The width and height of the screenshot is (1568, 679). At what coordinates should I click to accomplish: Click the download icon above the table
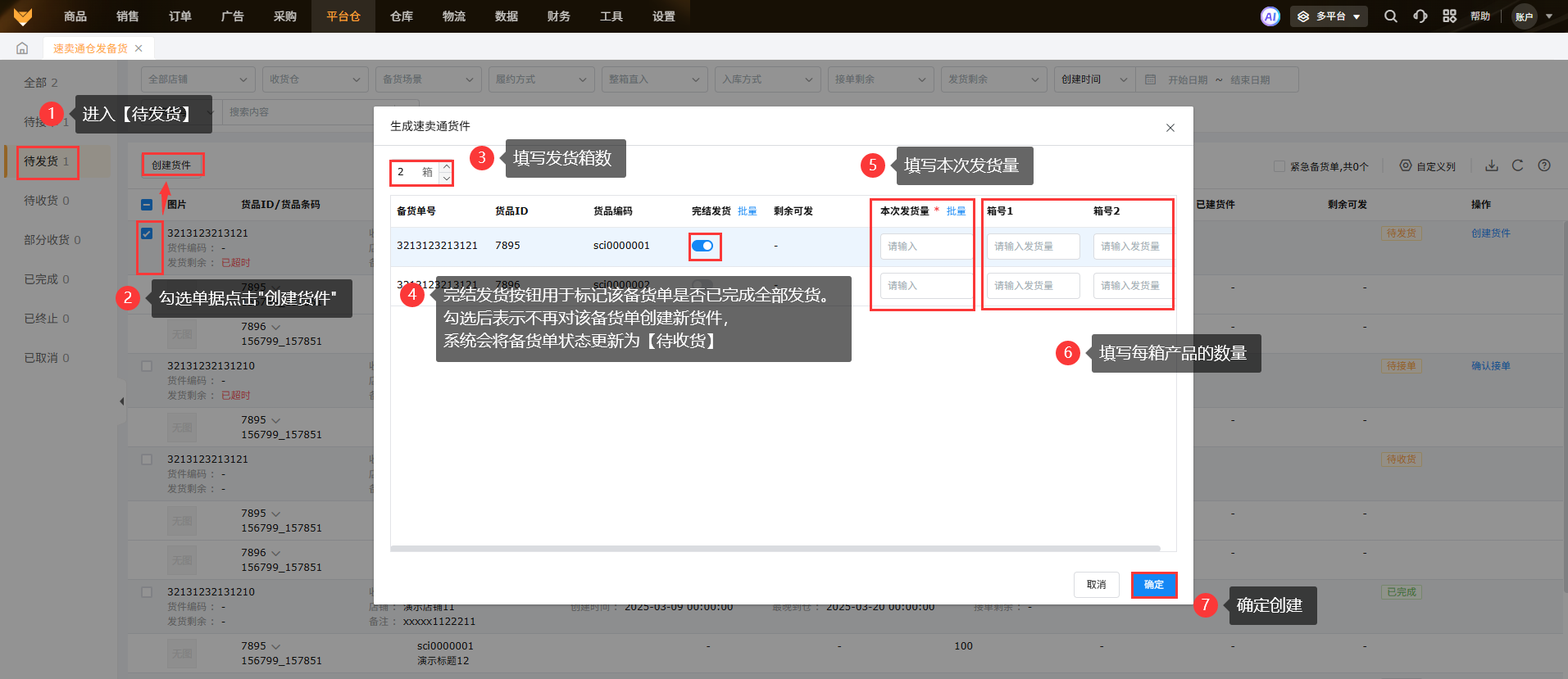[x=1491, y=165]
